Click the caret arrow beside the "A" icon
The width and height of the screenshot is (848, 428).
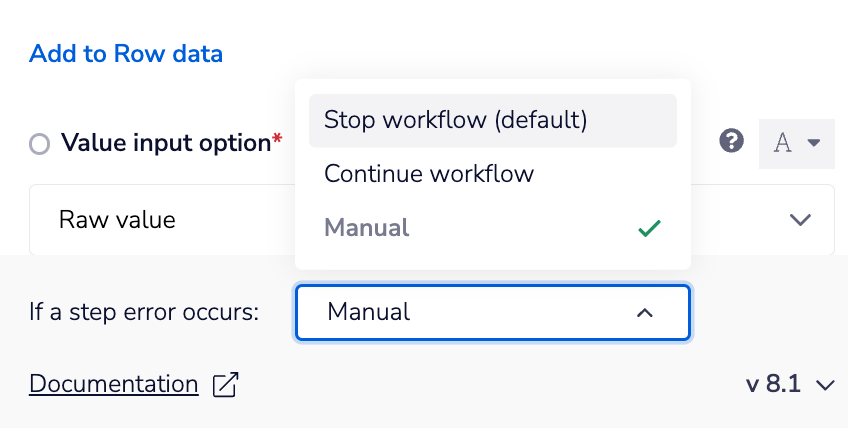pos(813,143)
